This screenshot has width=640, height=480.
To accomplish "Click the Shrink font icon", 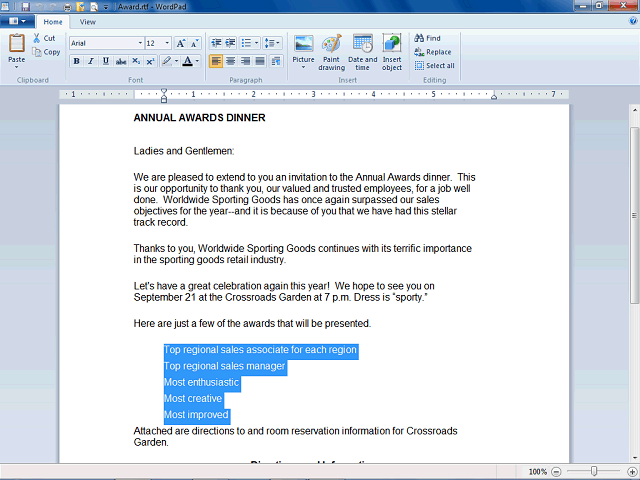I will click(x=194, y=43).
